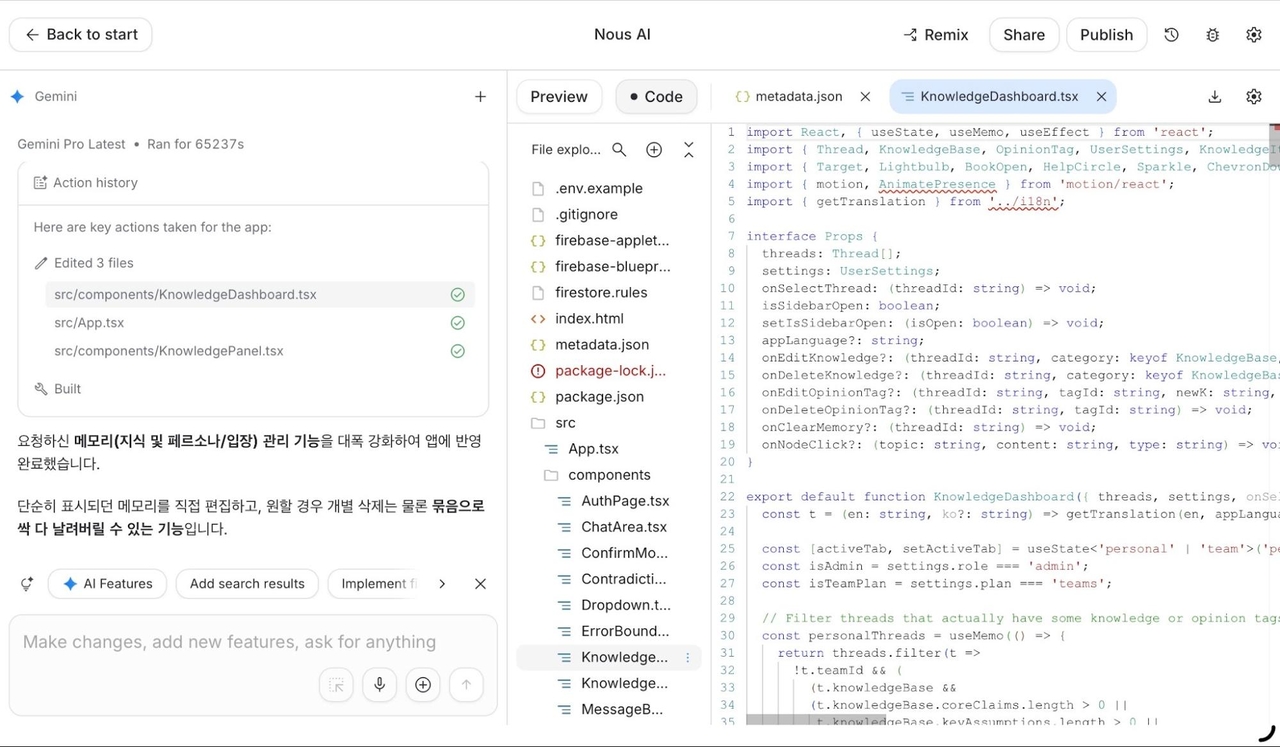
Task: Close the metadata.json tab
Action: click(x=865, y=97)
